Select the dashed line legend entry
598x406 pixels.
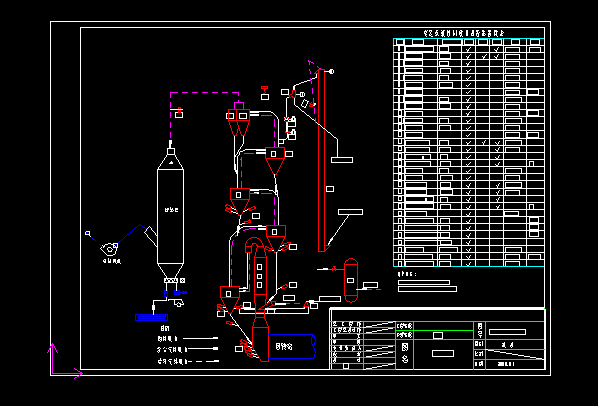coord(188,361)
